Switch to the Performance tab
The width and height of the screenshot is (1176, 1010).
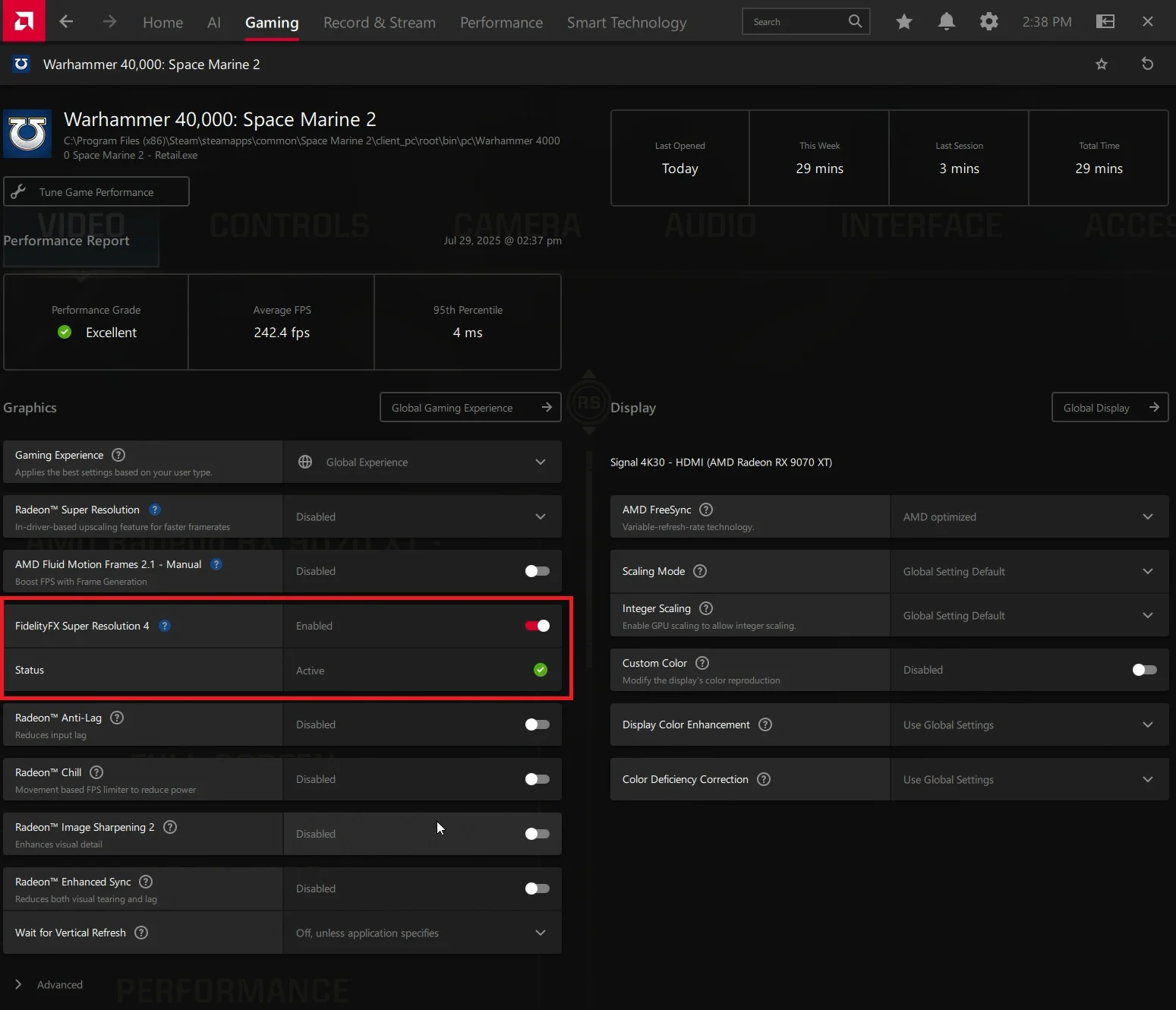pyautogui.click(x=501, y=23)
